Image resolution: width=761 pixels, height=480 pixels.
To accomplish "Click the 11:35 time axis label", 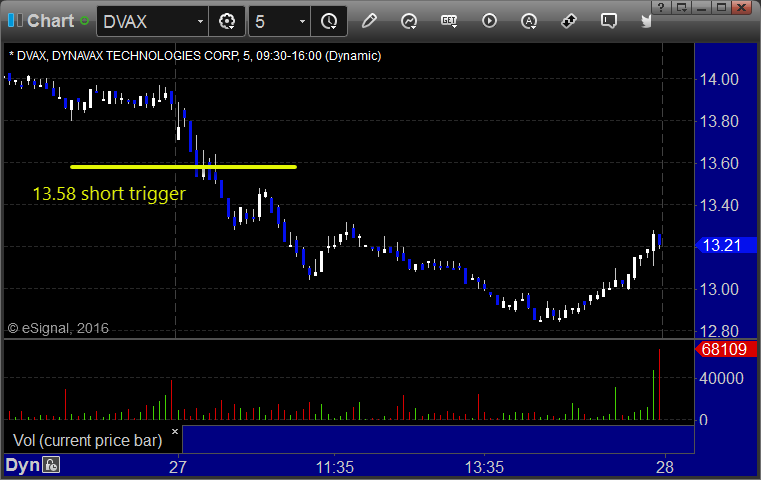I will [x=335, y=467].
